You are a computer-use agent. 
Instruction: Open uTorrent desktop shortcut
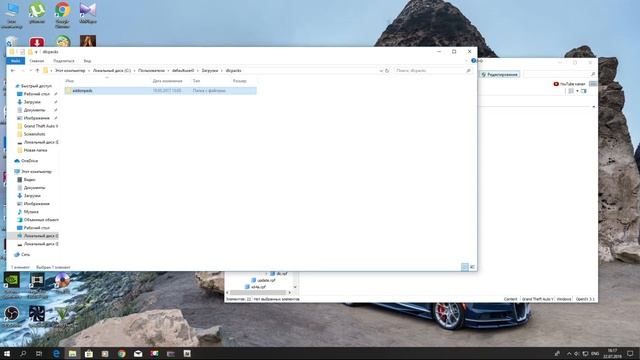pyautogui.click(x=37, y=13)
